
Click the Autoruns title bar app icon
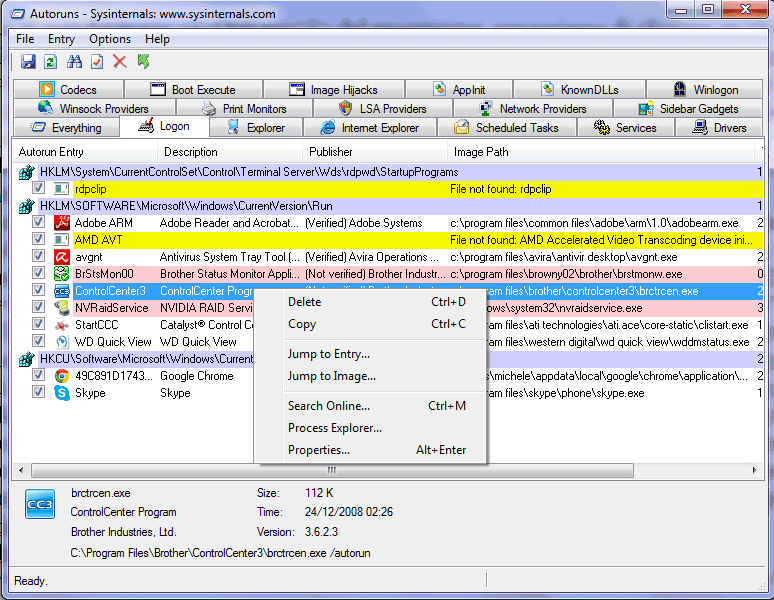[x=18, y=14]
